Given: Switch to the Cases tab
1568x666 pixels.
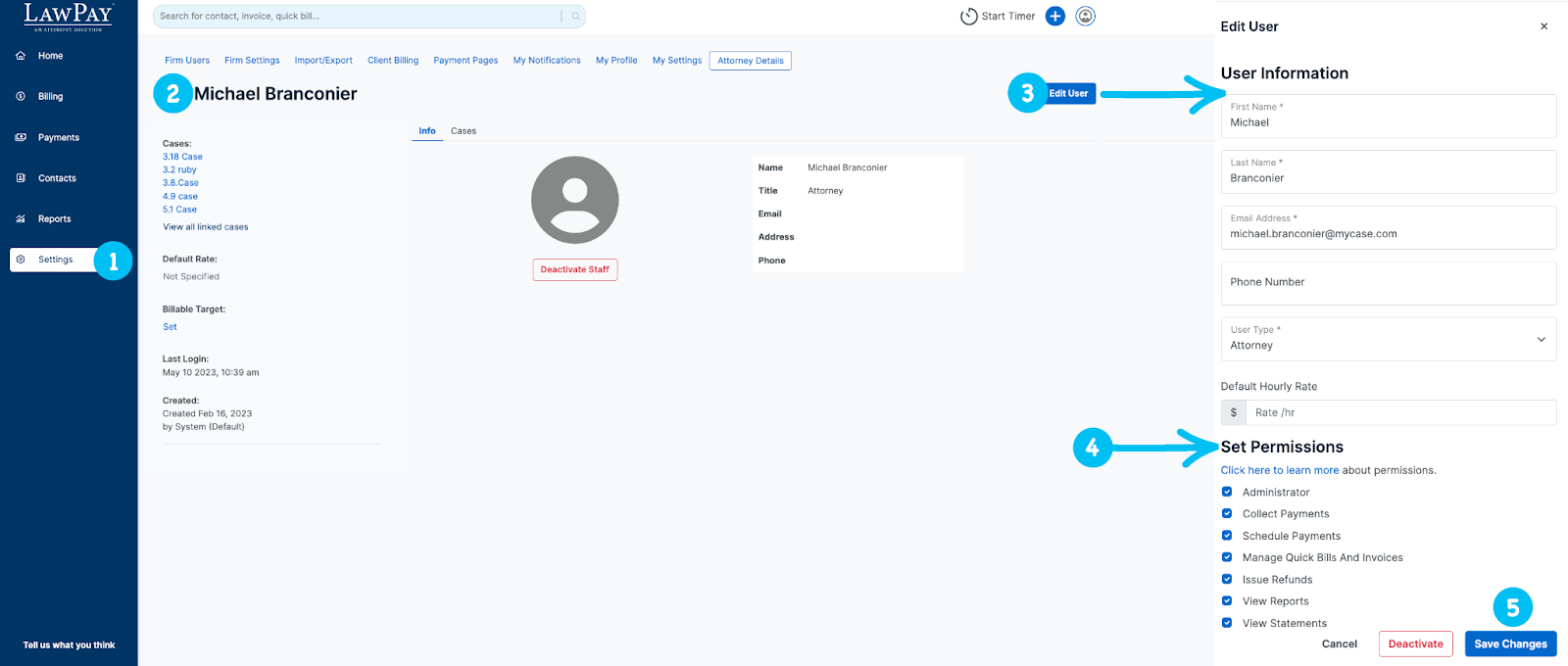Looking at the screenshot, I should (464, 131).
